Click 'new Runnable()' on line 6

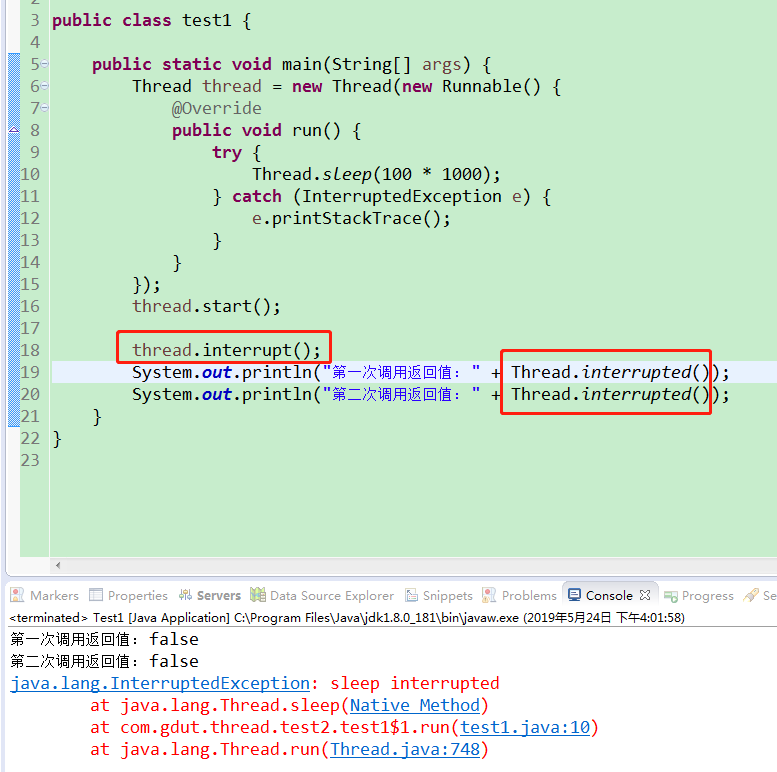(x=471, y=86)
